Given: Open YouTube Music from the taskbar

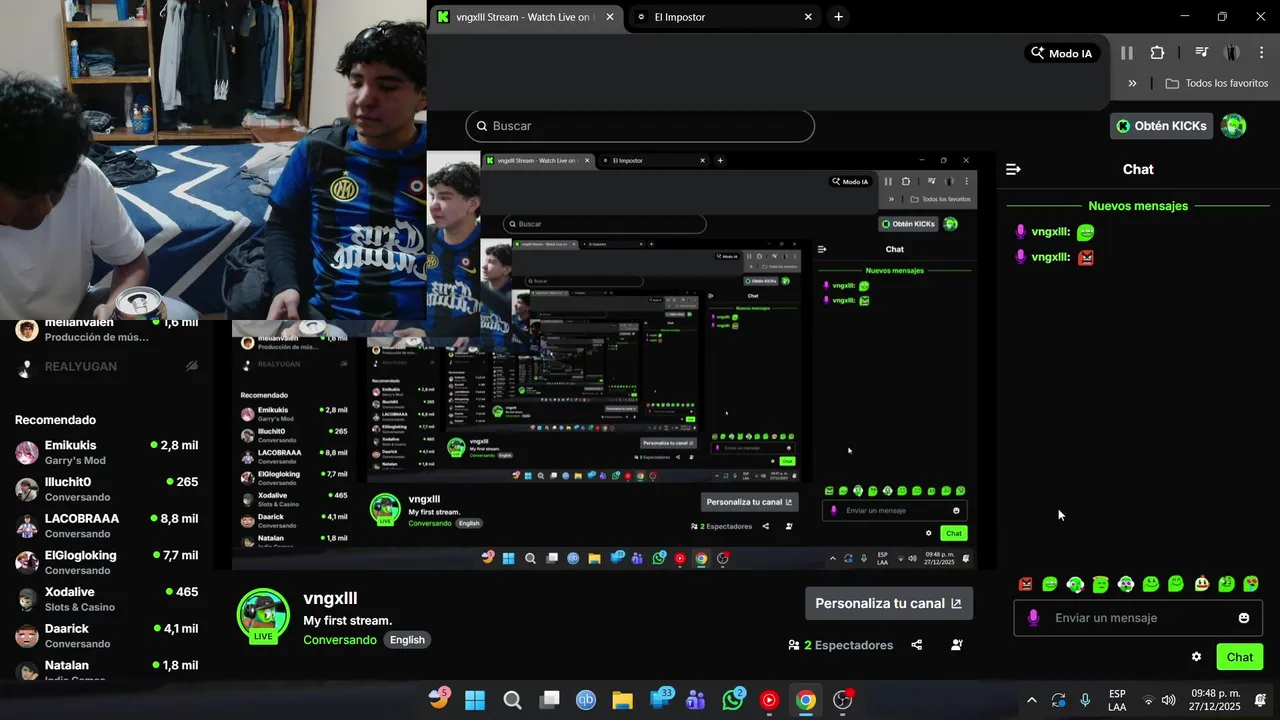Looking at the screenshot, I should pos(769,700).
